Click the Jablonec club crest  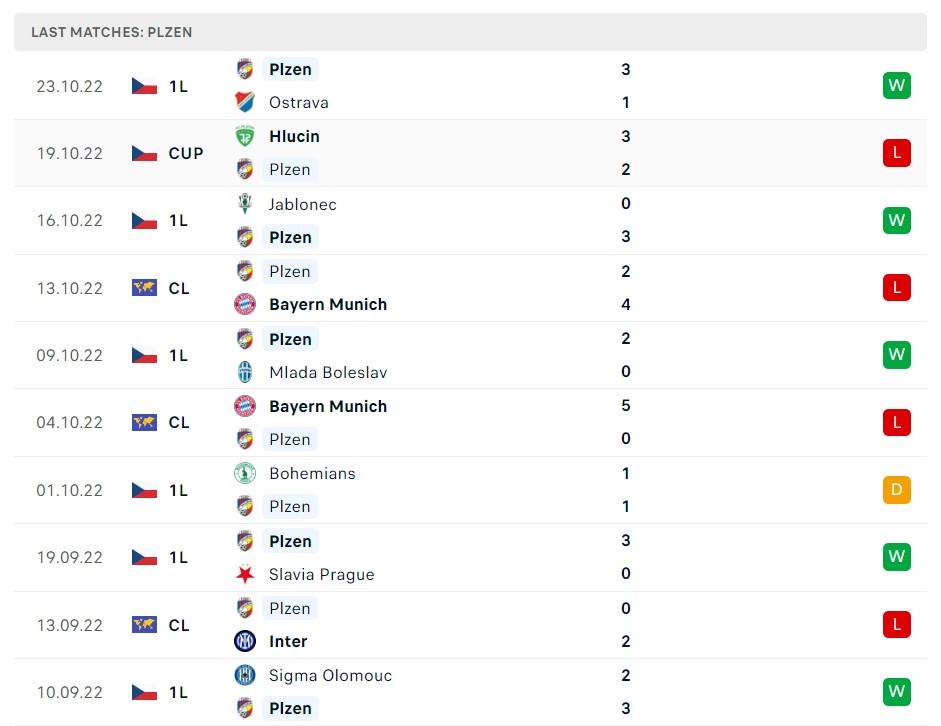click(x=245, y=203)
